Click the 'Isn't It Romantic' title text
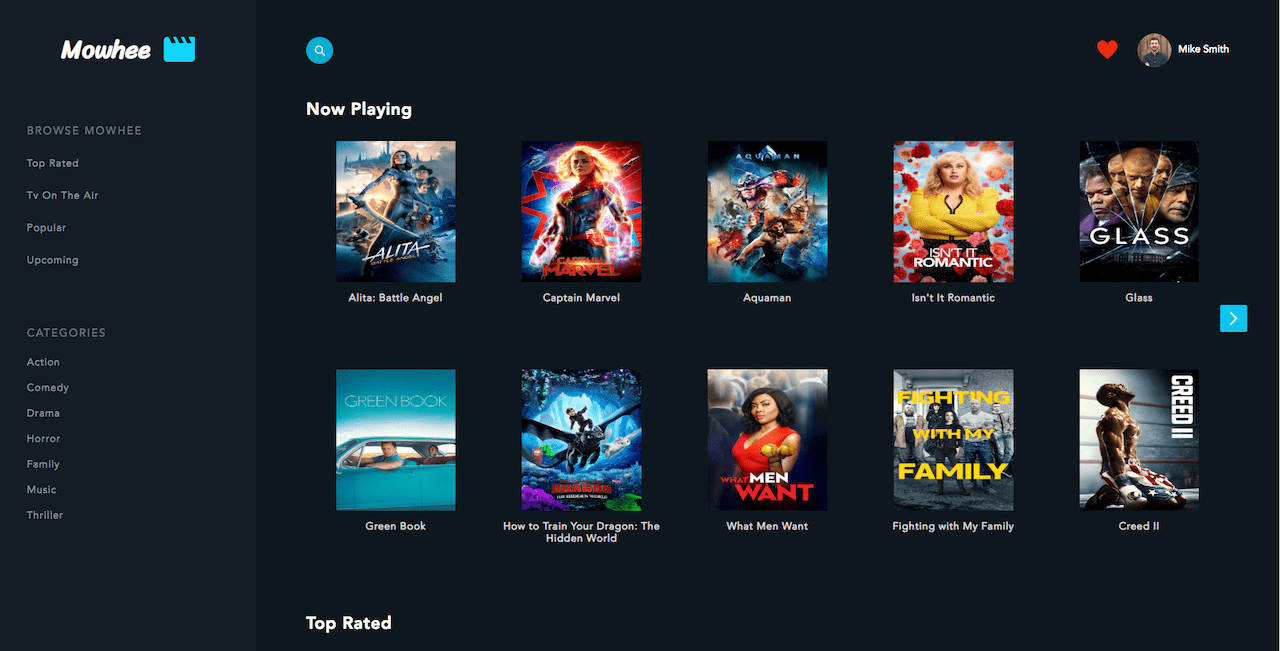 953,298
